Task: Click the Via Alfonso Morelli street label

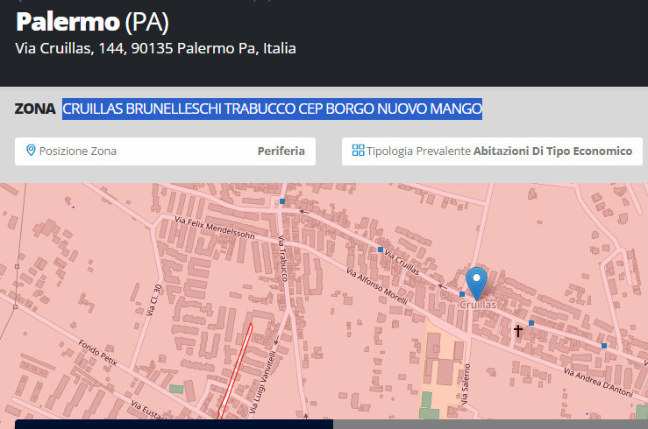Action: (377, 286)
